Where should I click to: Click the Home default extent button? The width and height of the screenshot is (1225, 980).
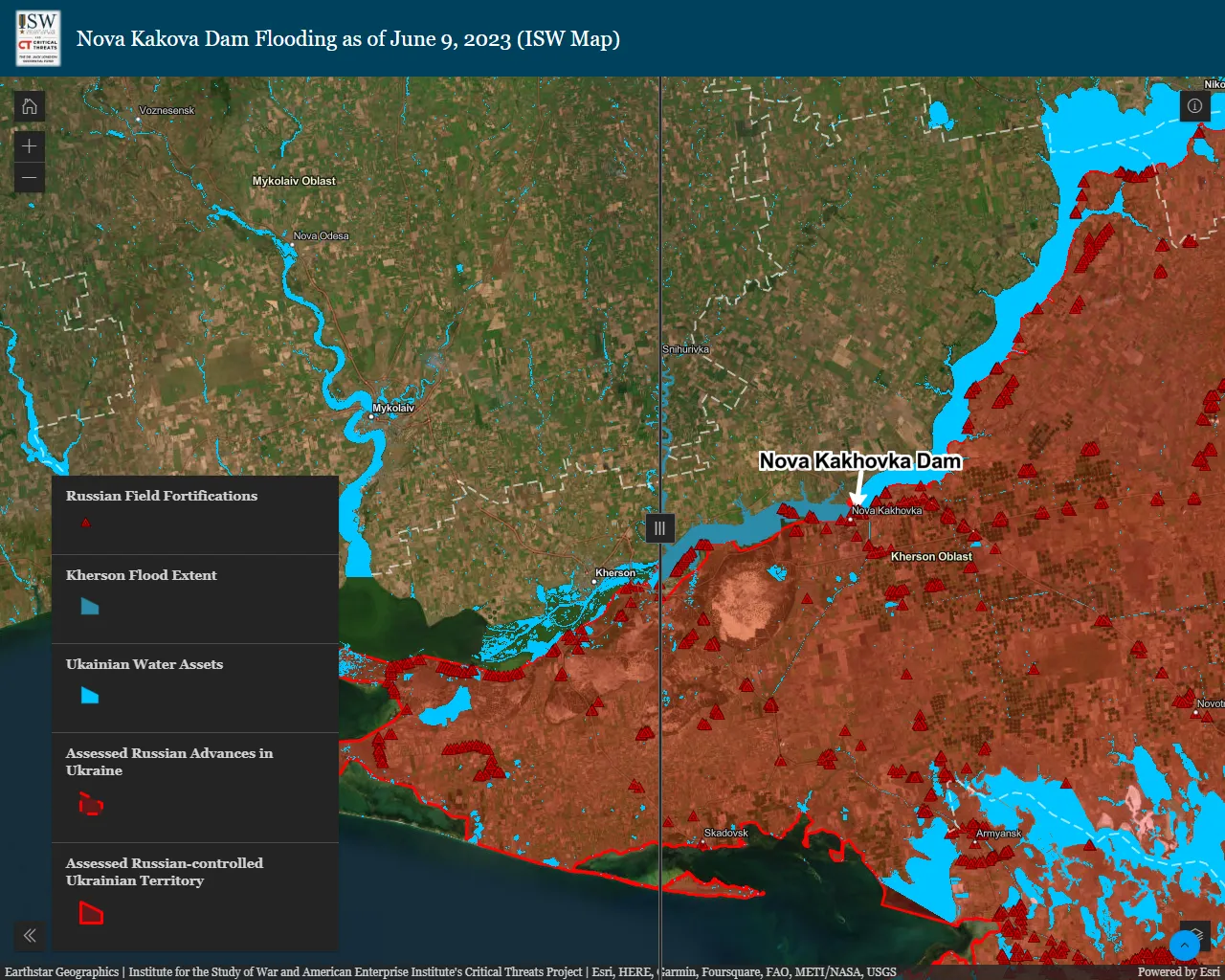(30, 106)
